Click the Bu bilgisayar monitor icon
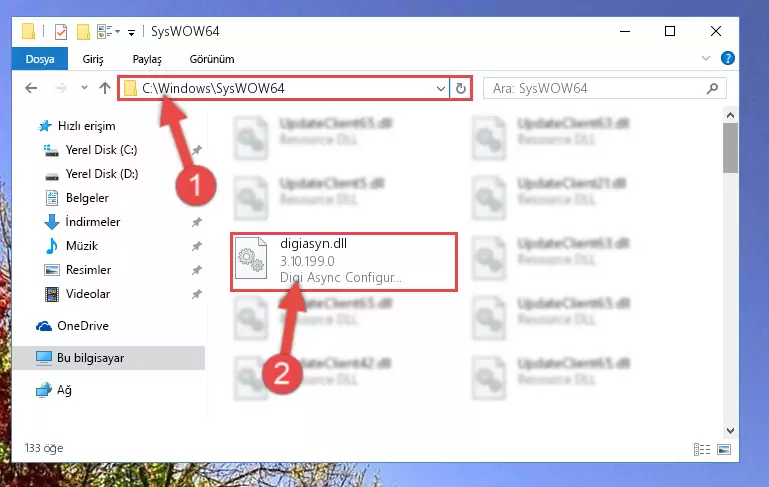The height and width of the screenshot is (487, 769). point(44,358)
